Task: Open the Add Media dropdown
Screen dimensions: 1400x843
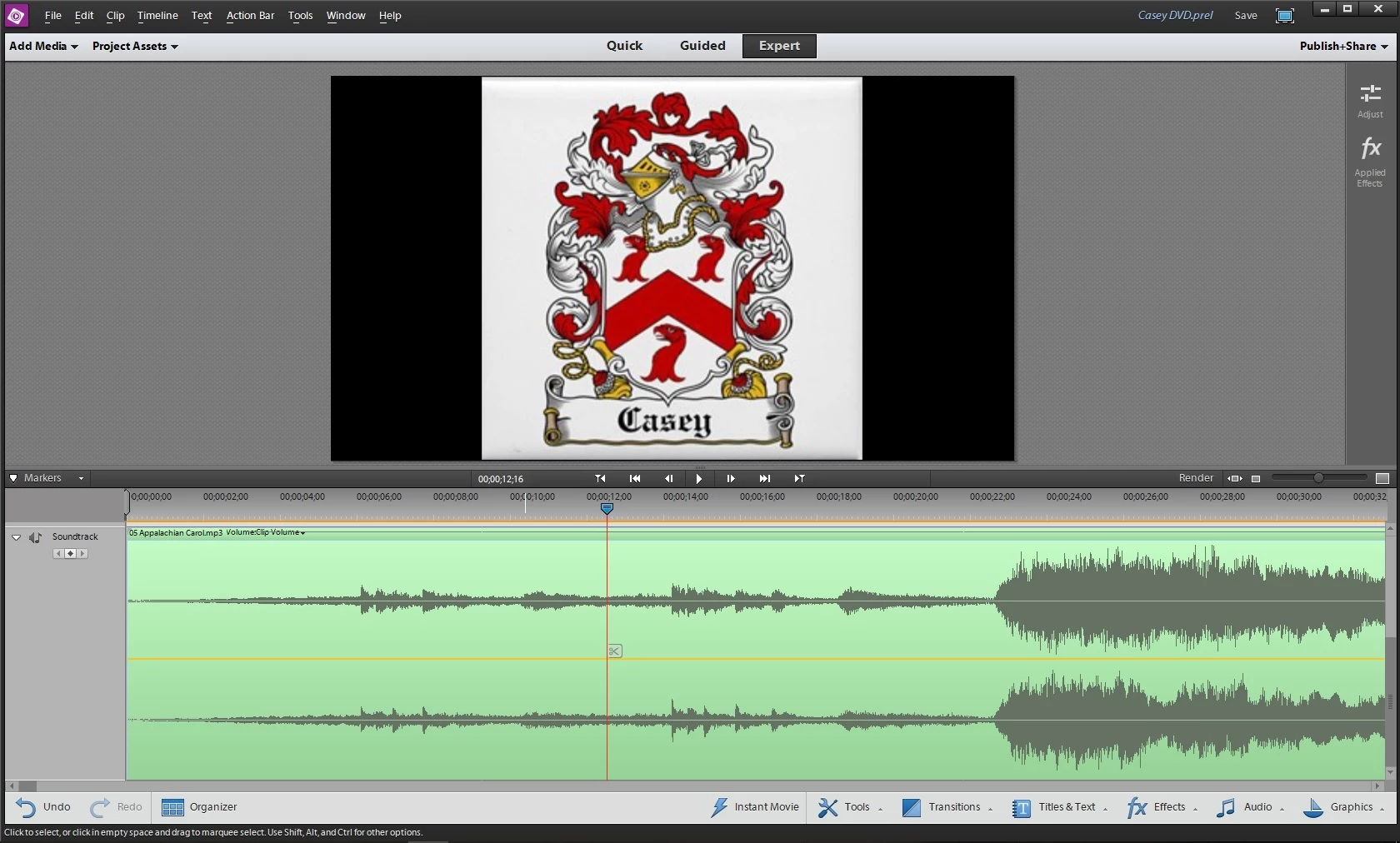Action: [43, 46]
